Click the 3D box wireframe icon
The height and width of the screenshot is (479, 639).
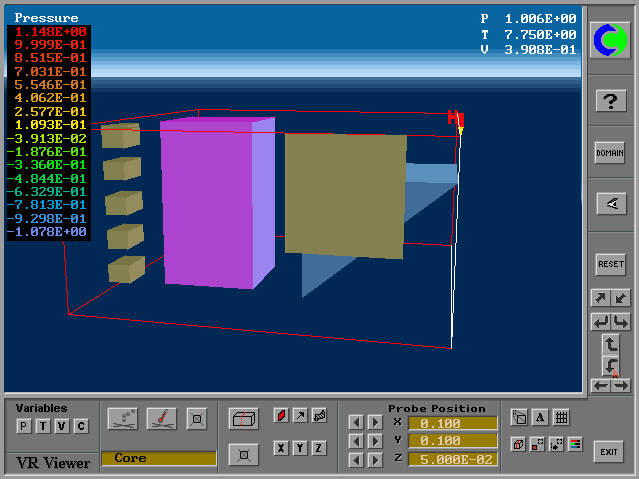tap(243, 419)
